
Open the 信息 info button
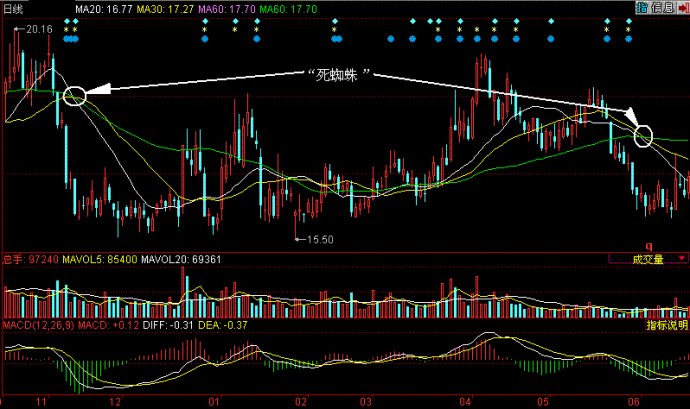click(662, 7)
